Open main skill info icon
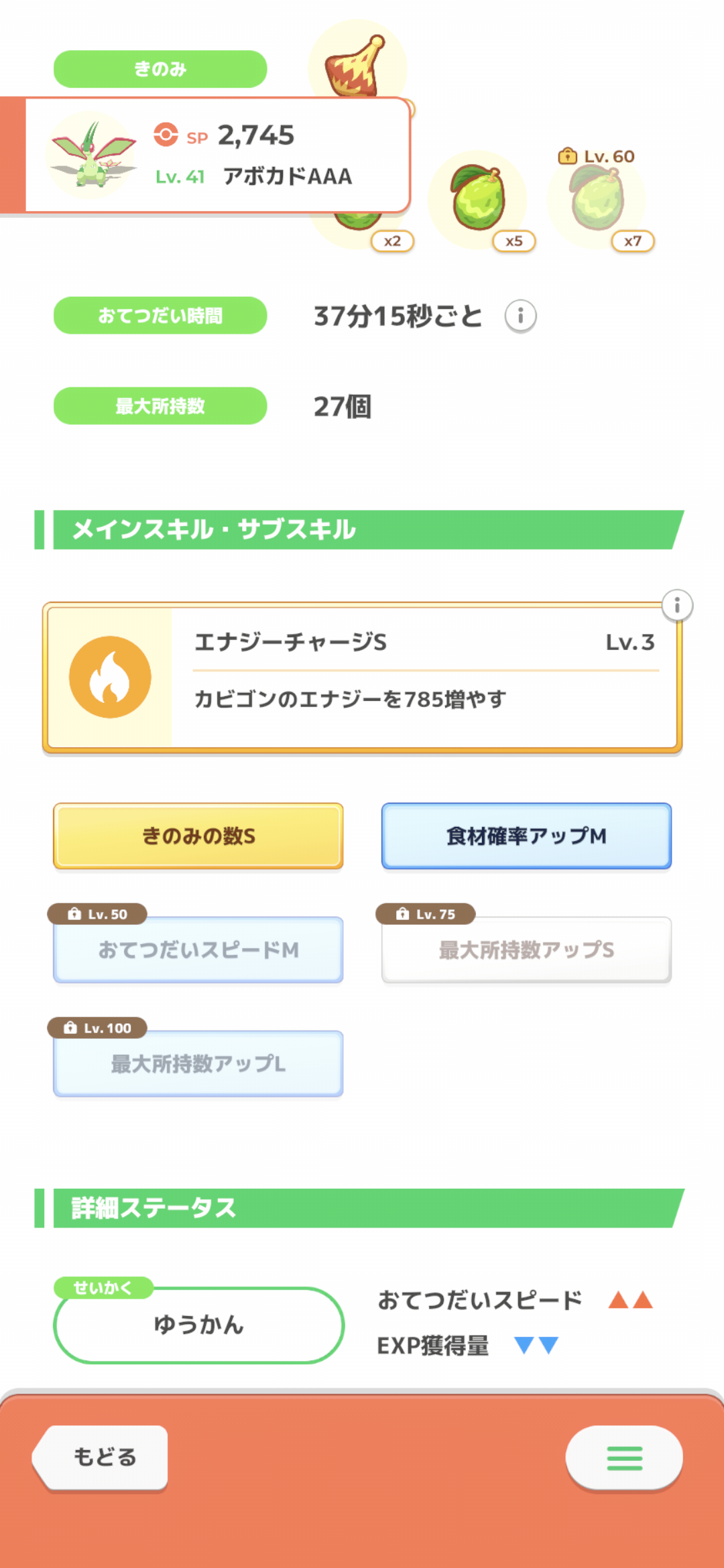Screen dimensions: 724x1568 [677, 606]
